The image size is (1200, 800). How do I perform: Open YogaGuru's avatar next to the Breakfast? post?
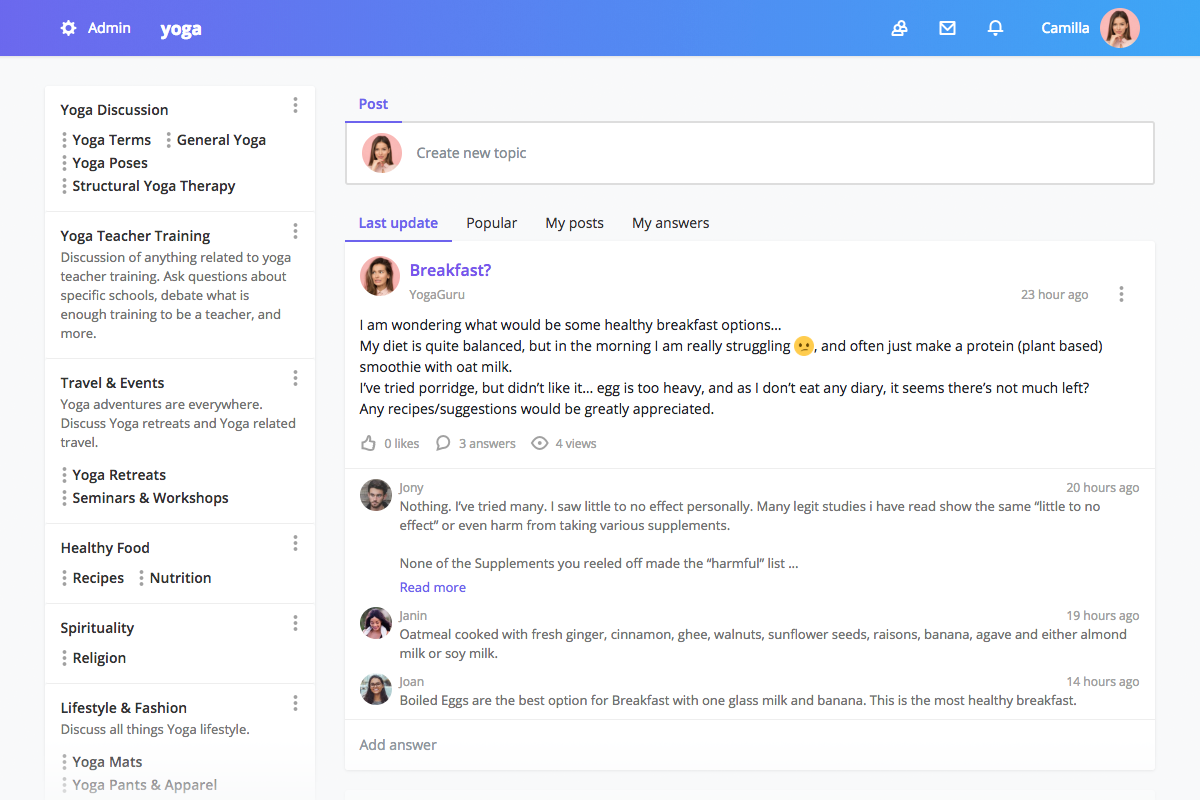coord(379,277)
